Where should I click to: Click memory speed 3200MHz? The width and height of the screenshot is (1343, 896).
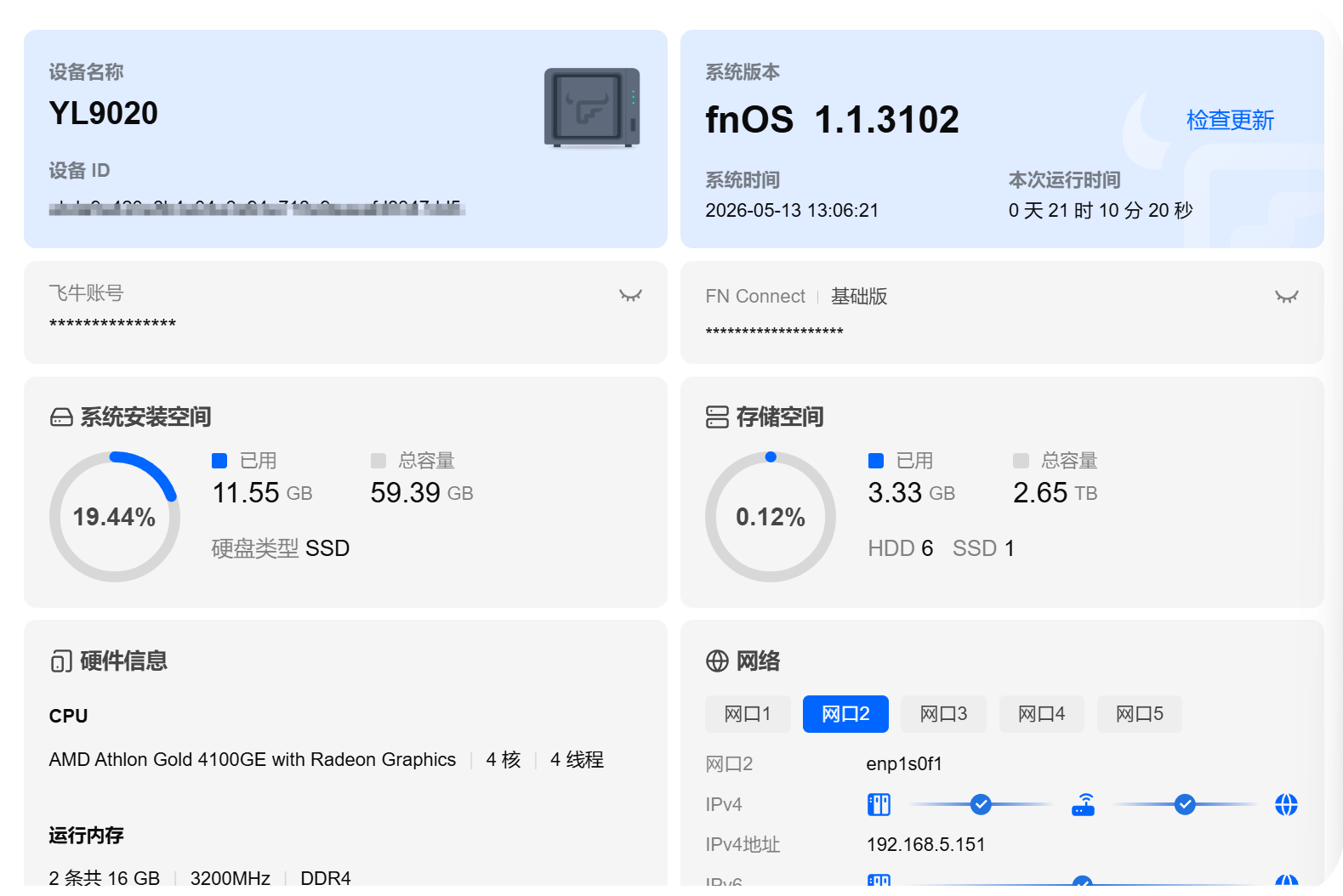point(230,878)
